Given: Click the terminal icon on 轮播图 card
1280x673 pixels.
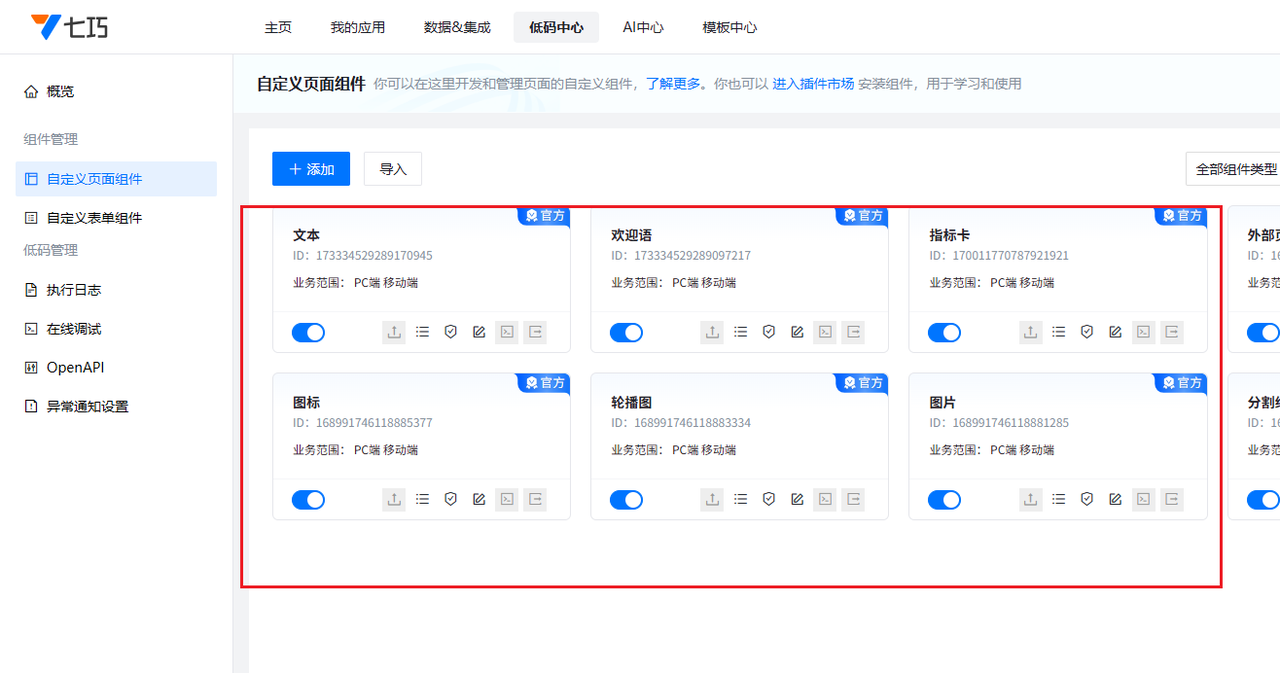Looking at the screenshot, I should coord(825,499).
